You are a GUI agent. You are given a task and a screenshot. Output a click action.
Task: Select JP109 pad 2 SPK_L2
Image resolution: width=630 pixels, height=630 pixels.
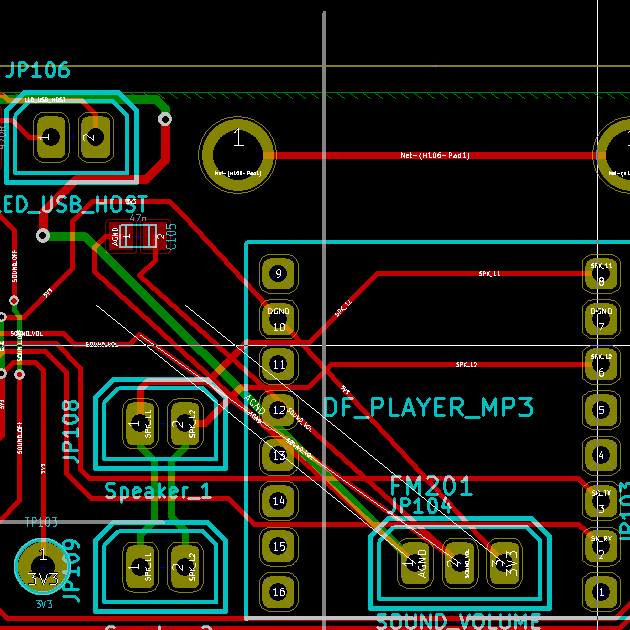pyautogui.click(x=184, y=567)
